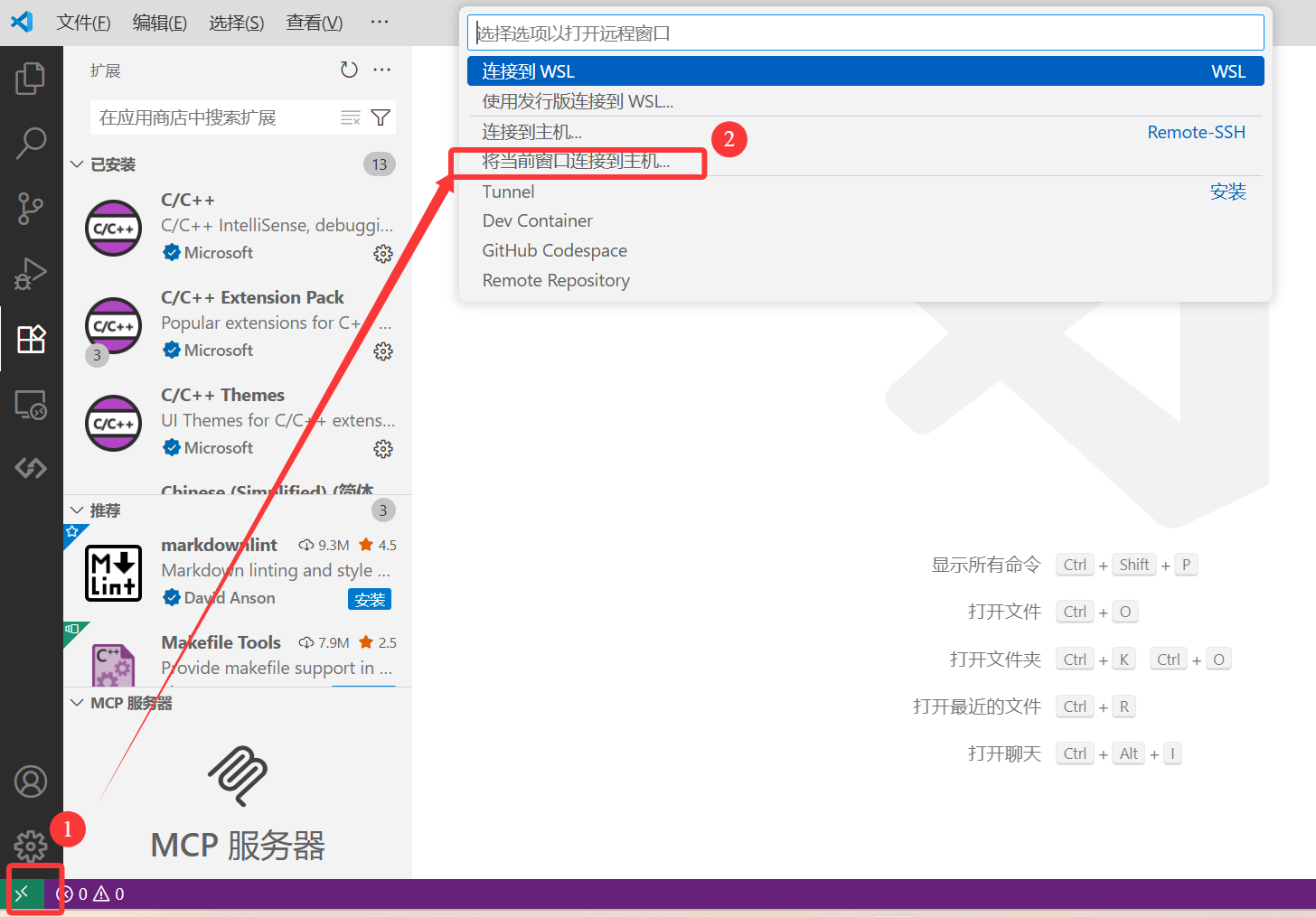Open the Manage gear in the activity bar
This screenshot has width=1316, height=917.
point(31,846)
